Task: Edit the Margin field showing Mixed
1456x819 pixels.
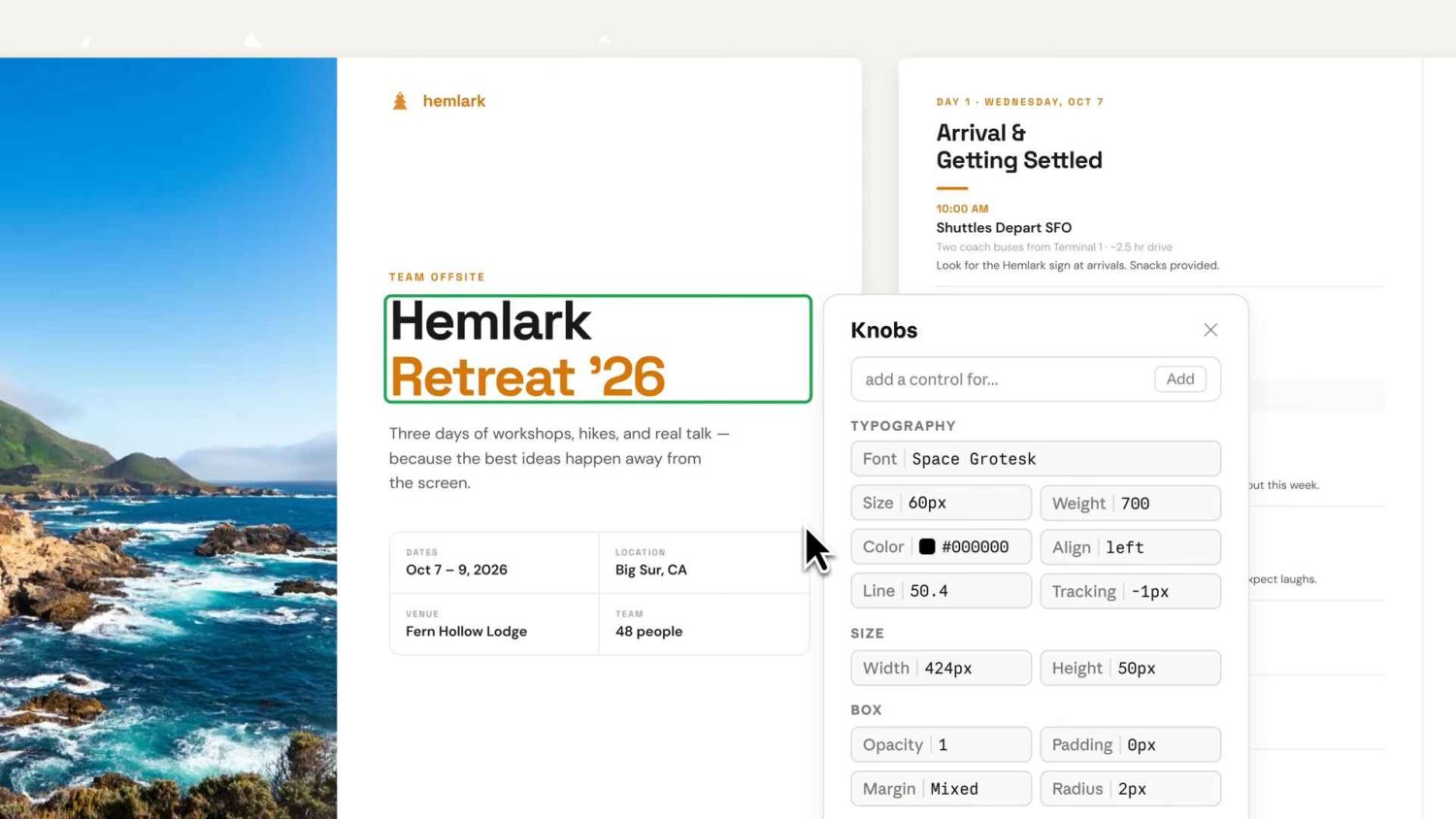Action: click(941, 789)
